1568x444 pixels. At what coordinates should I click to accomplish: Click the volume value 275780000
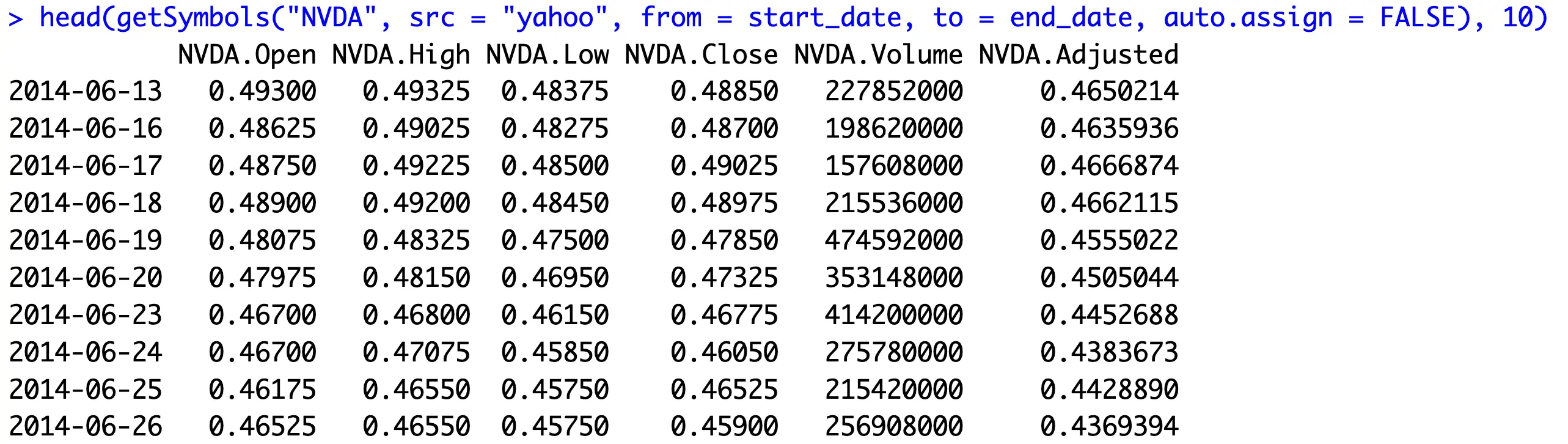pos(894,352)
